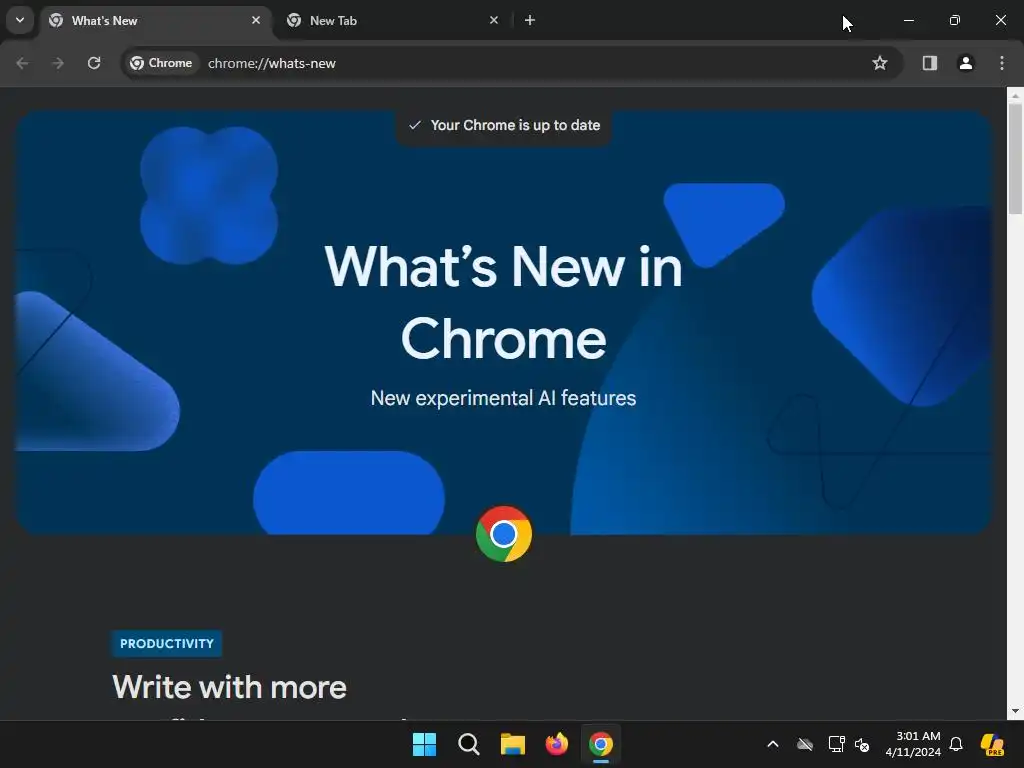Close the New Tab tab
Image resolution: width=1024 pixels, height=768 pixels.
click(494, 20)
